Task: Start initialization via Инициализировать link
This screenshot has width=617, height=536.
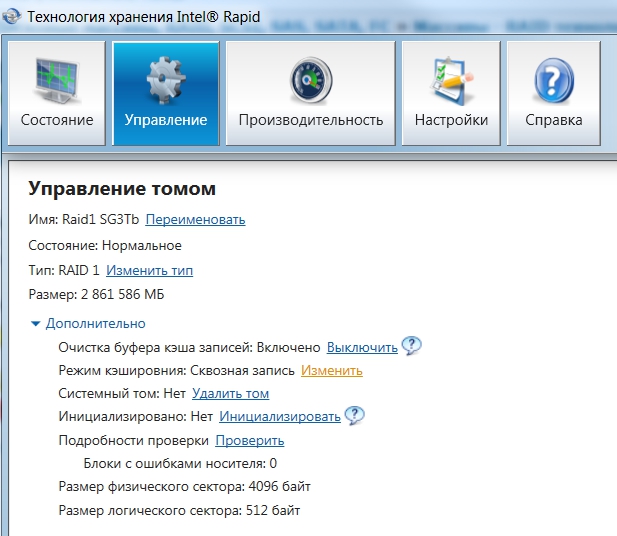Action: (279, 416)
